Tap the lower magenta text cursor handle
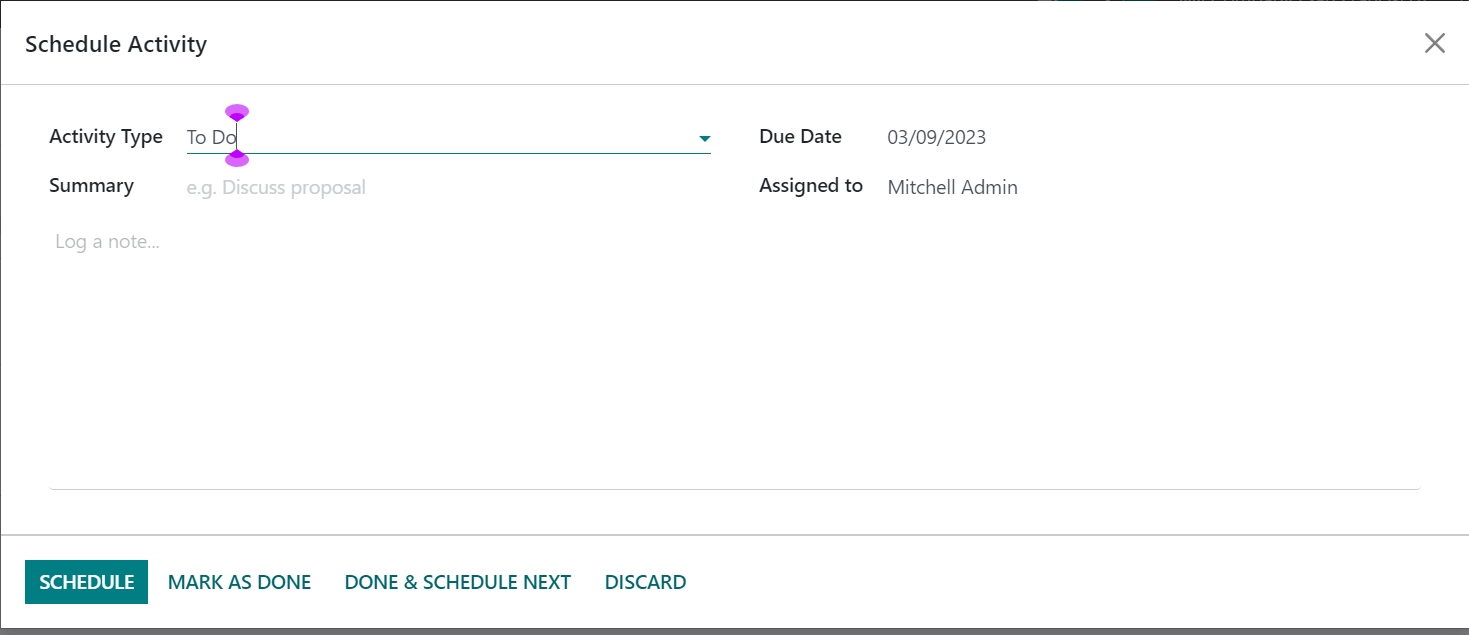 [x=237, y=159]
